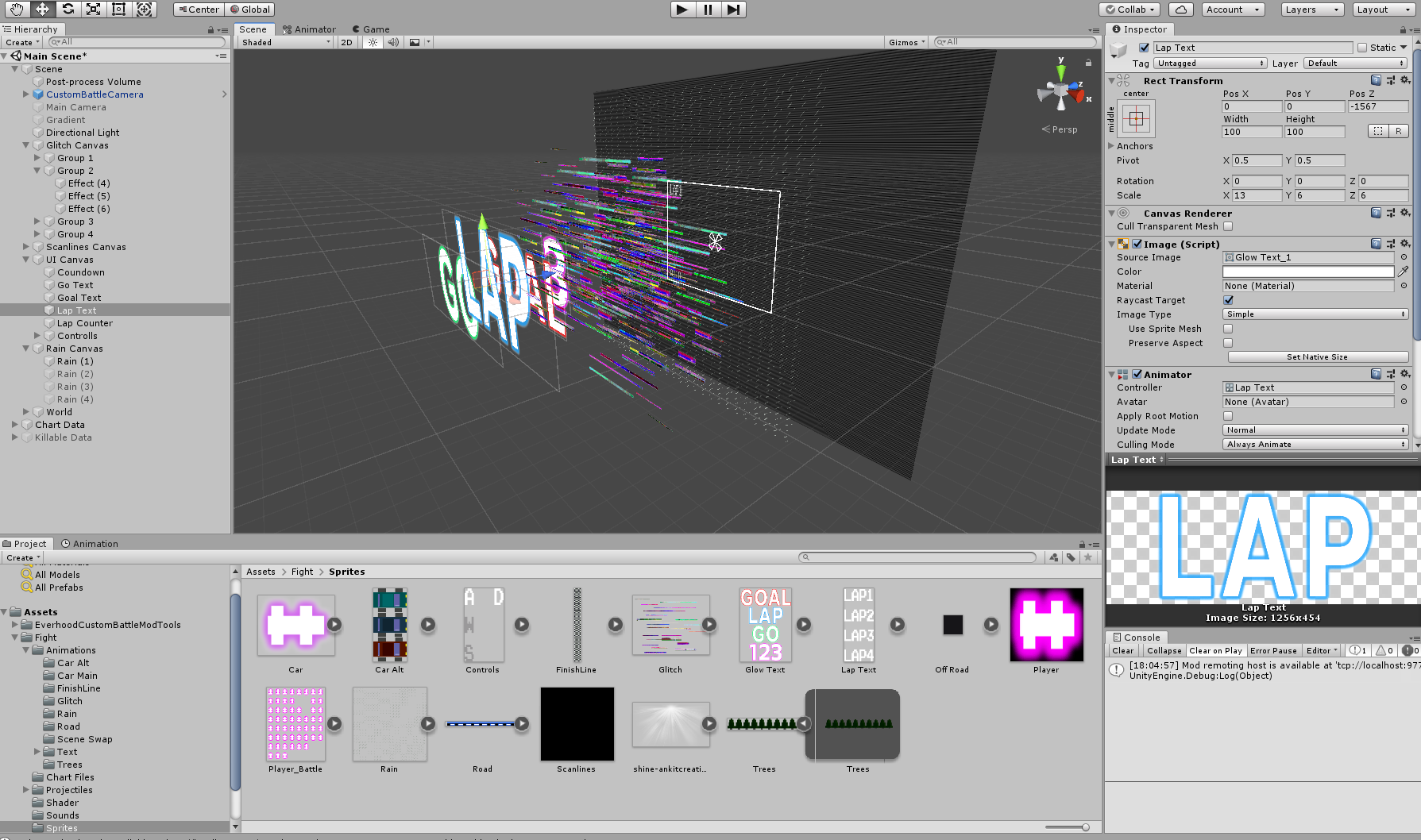Screen dimensions: 1421x840
Task: Select the Rotate tool
Action: [x=68, y=10]
